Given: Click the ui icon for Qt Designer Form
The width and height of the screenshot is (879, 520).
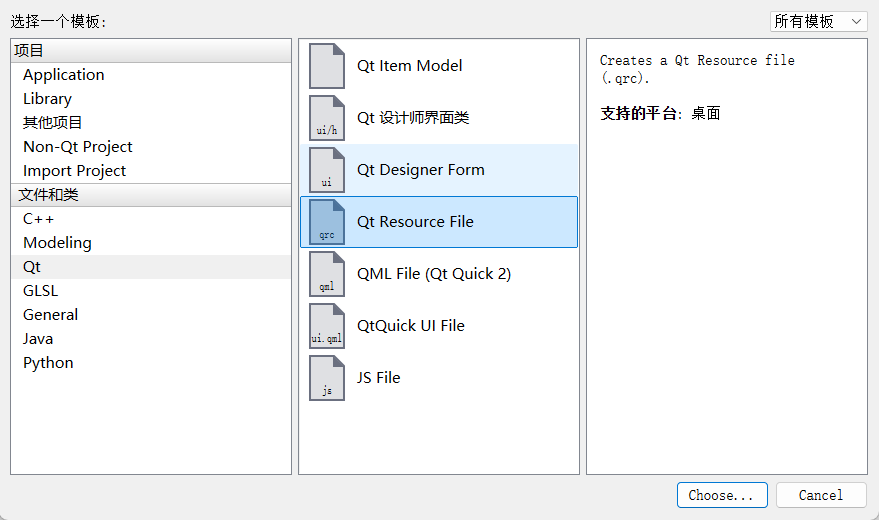Looking at the screenshot, I should pos(327,170).
